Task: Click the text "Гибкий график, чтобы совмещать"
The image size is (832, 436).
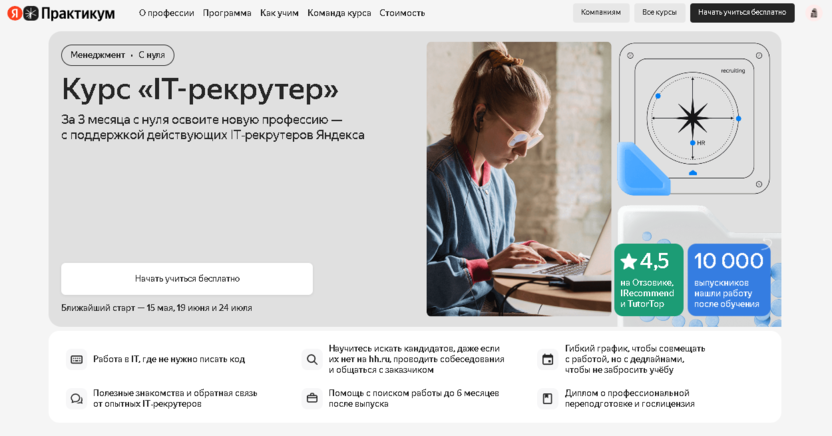Action: coord(635,348)
